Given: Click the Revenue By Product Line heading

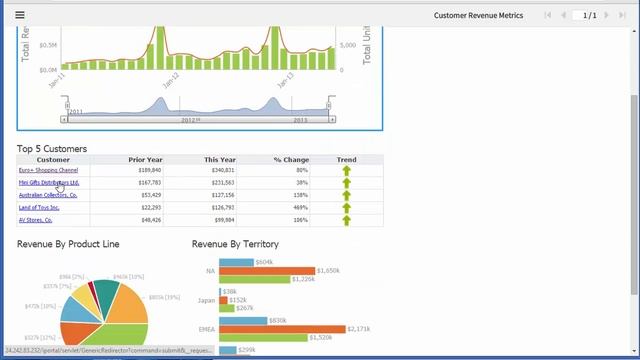Looking at the screenshot, I should click(68, 244).
